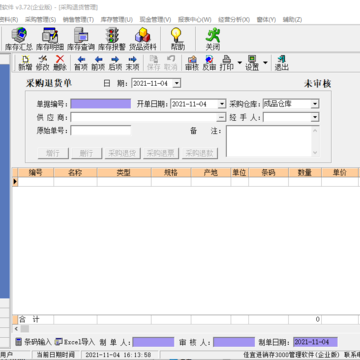Open 货品资料 goods data icon
The image size is (360, 360).
tap(143, 39)
